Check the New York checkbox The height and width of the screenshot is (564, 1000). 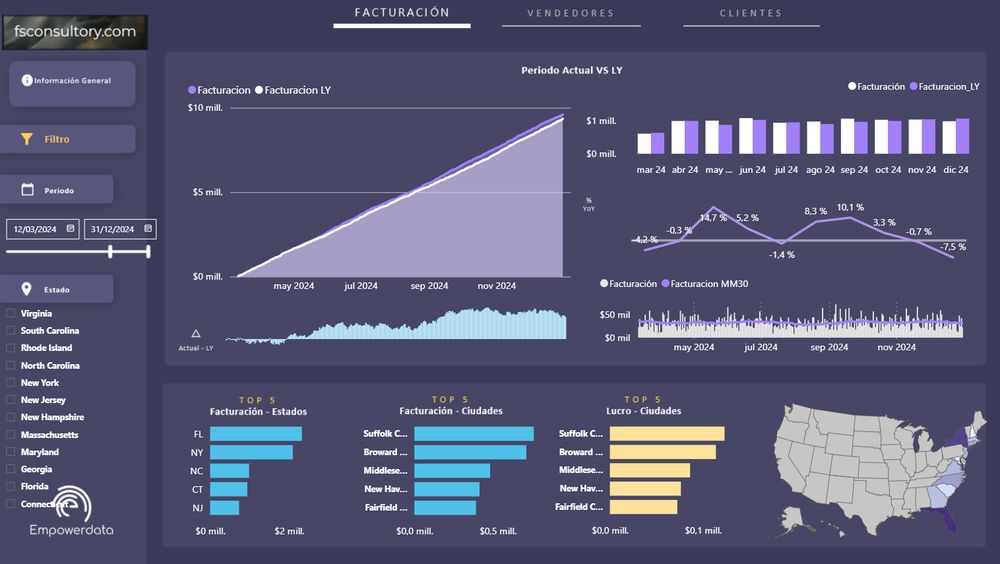(10, 383)
